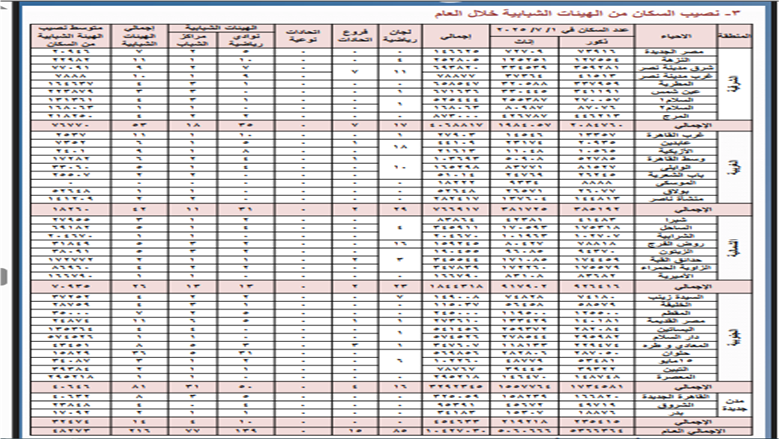Select the district cell 'الخليفة'
Viewport: 779px width, 439px height.
(x=675, y=305)
